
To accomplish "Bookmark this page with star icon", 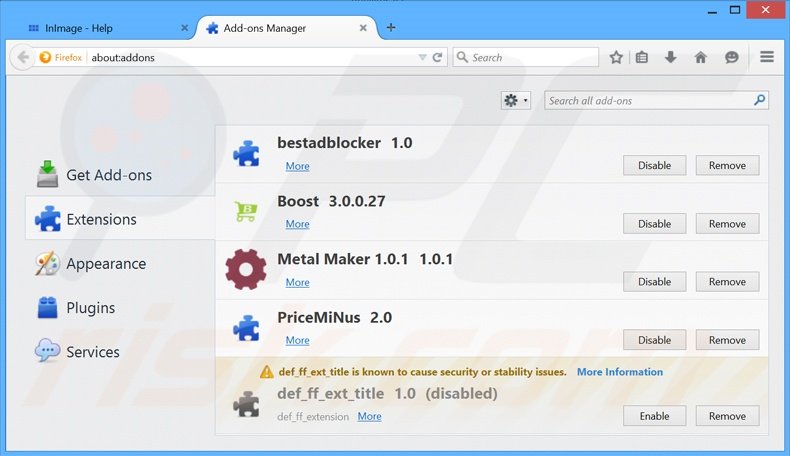I will pos(616,57).
